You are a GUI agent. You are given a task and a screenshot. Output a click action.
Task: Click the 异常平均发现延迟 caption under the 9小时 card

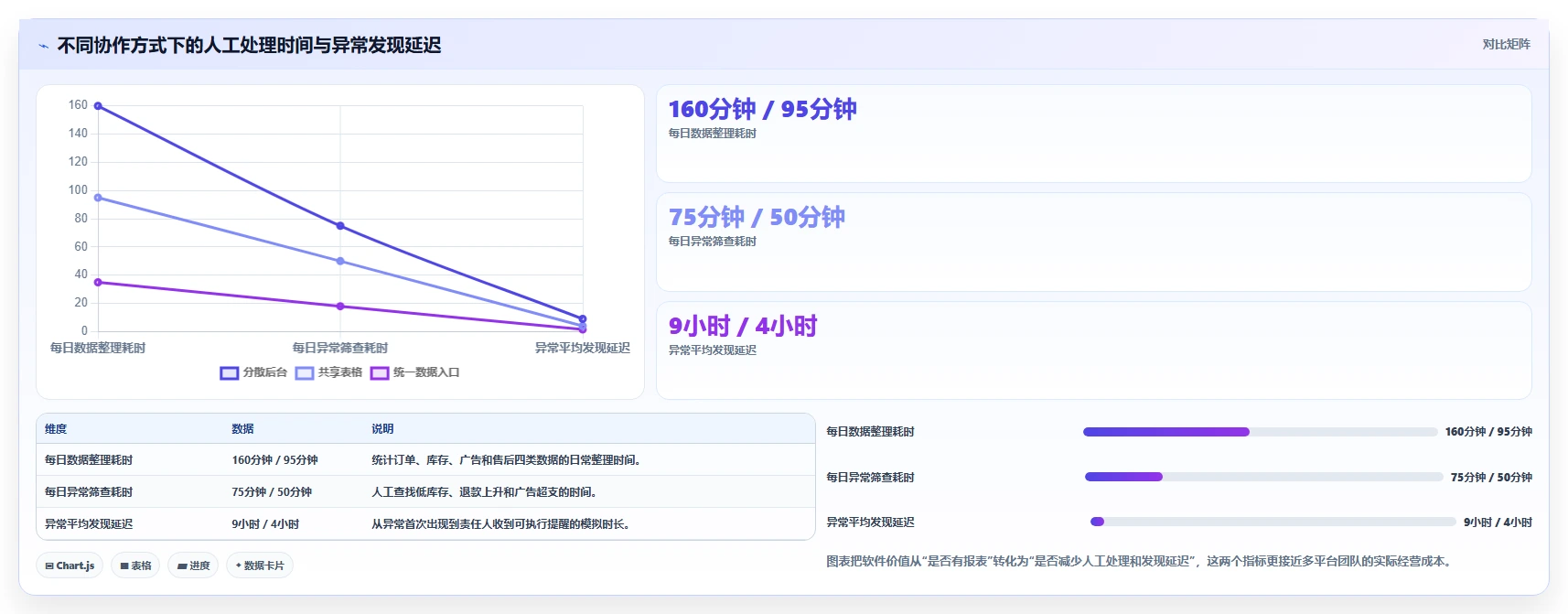713,350
